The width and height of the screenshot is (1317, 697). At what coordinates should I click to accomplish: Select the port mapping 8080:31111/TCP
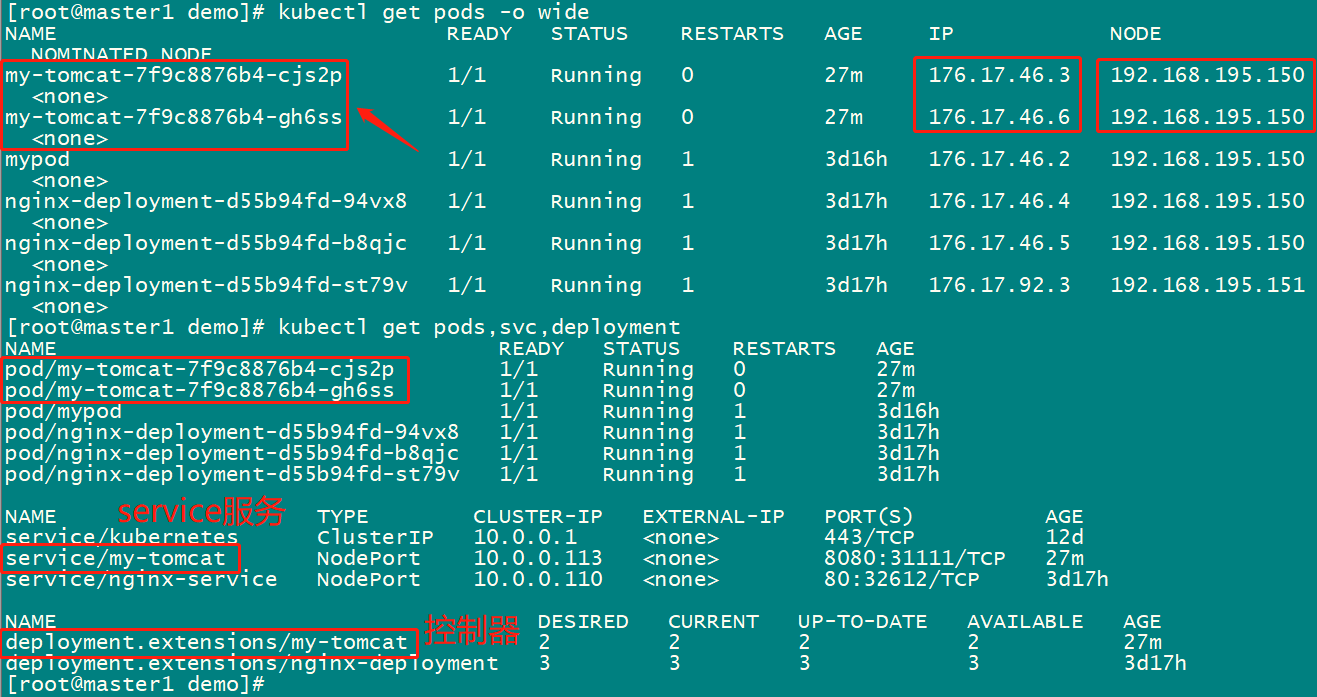pyautogui.click(x=914, y=558)
